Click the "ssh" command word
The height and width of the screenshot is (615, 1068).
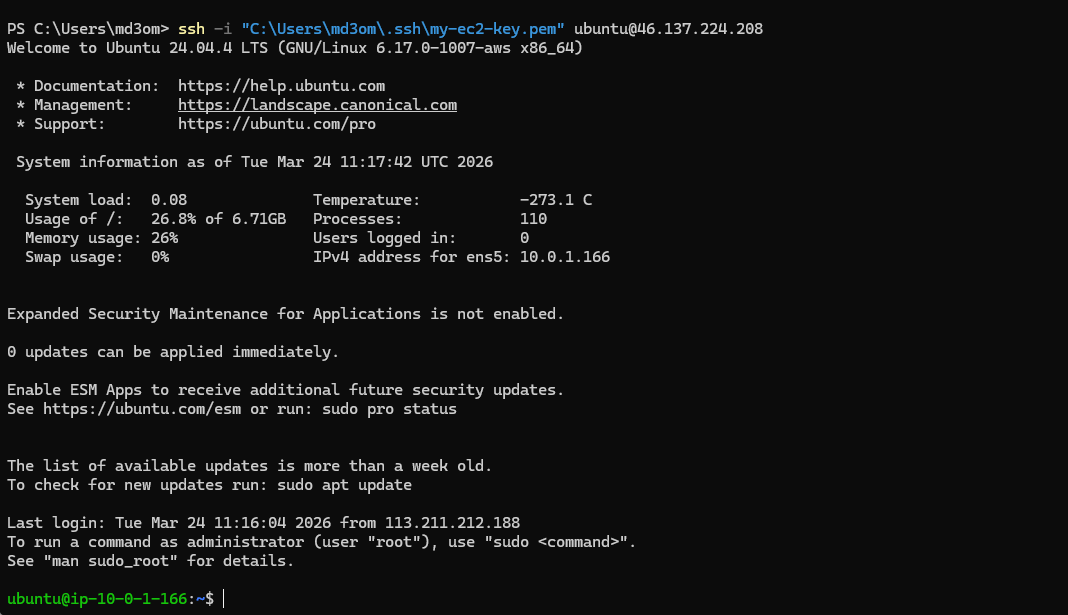click(191, 29)
